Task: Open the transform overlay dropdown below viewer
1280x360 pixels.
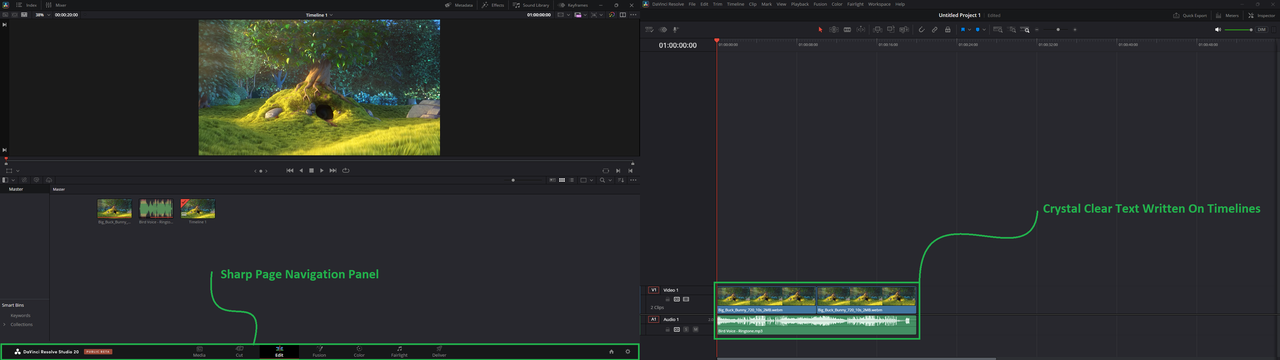Action: 17,170
